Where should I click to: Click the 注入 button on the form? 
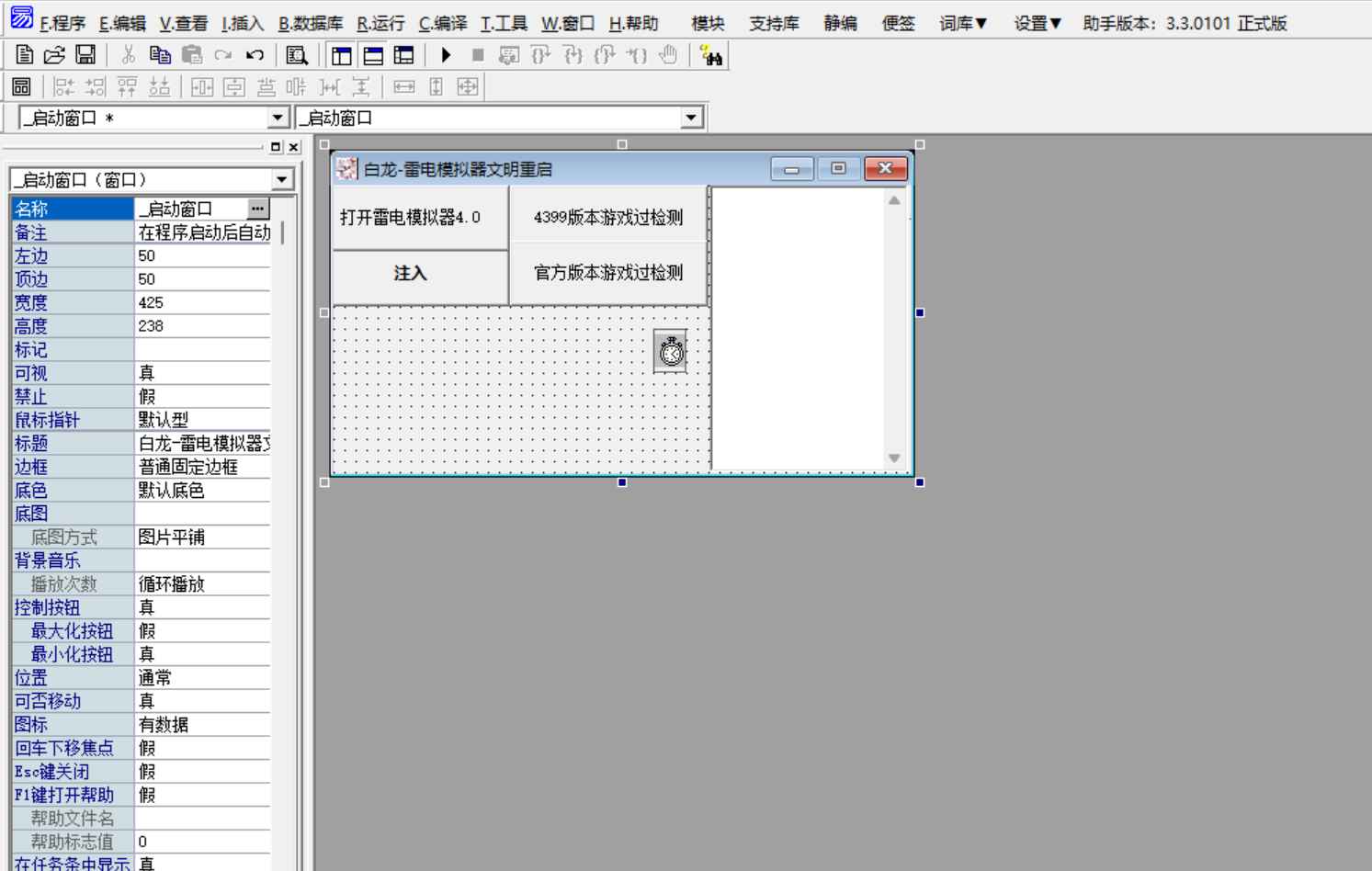[x=410, y=274]
